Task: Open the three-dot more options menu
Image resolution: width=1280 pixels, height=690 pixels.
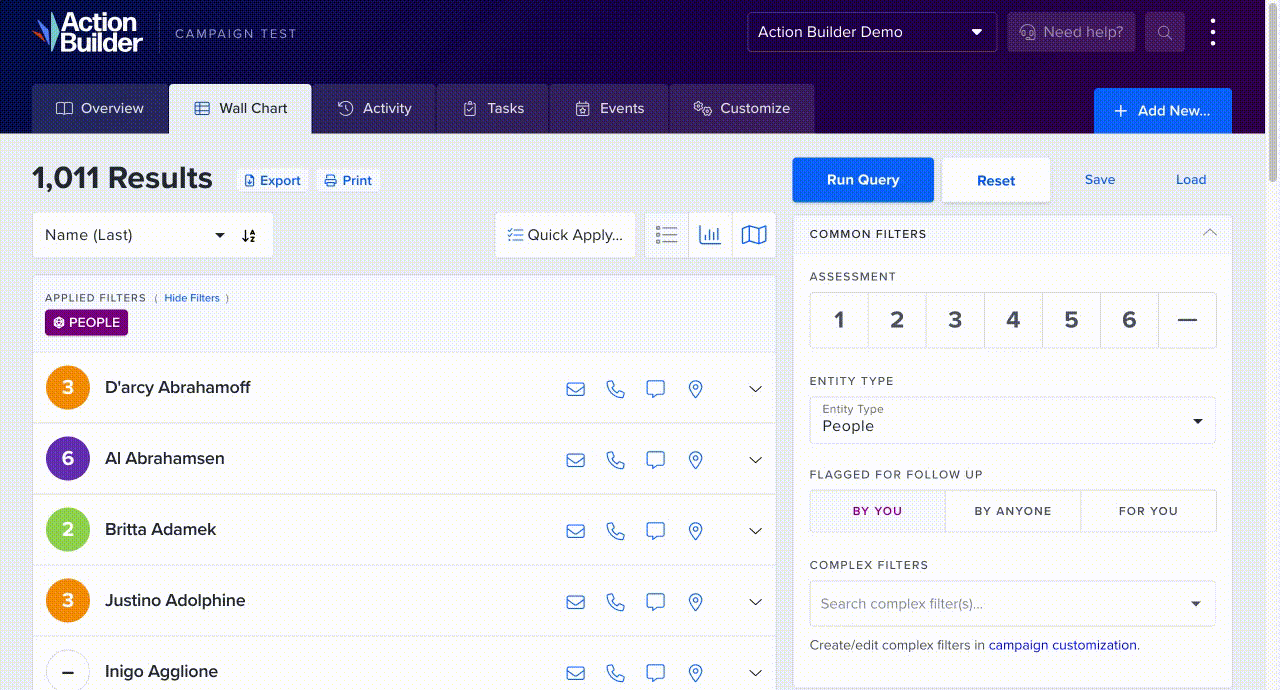Action: (1213, 32)
